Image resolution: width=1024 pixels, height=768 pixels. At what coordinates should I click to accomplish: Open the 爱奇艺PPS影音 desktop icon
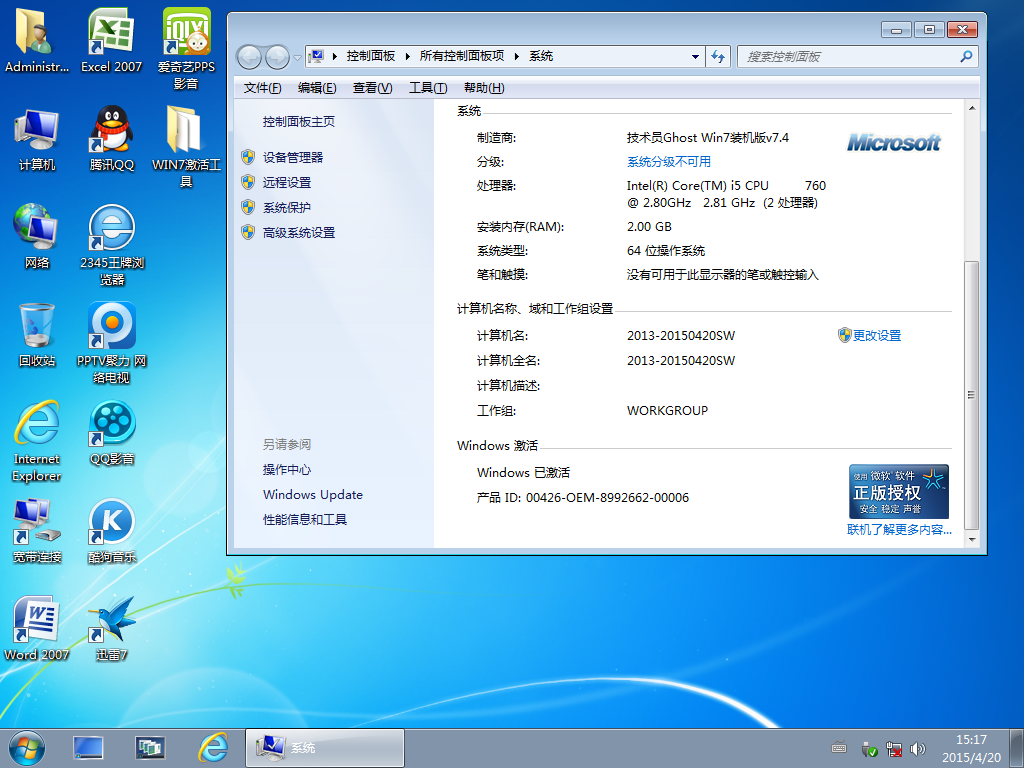186,49
